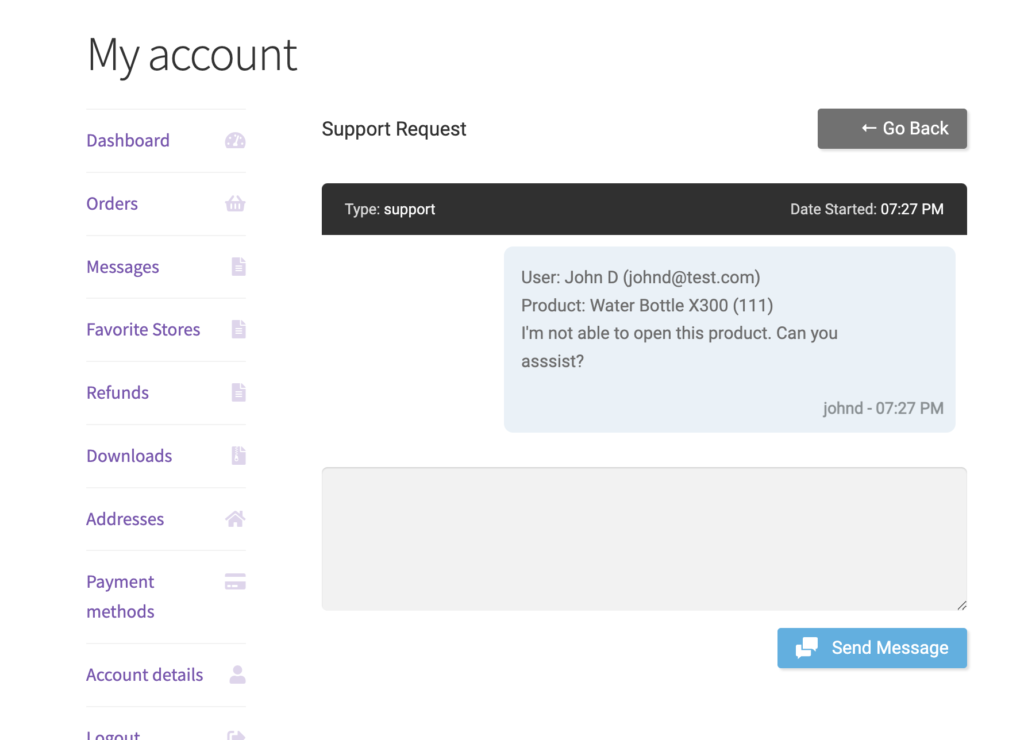Screen dimensions: 1024x740
Task: Open Favorite Stores in sidebar
Action: click(x=143, y=329)
